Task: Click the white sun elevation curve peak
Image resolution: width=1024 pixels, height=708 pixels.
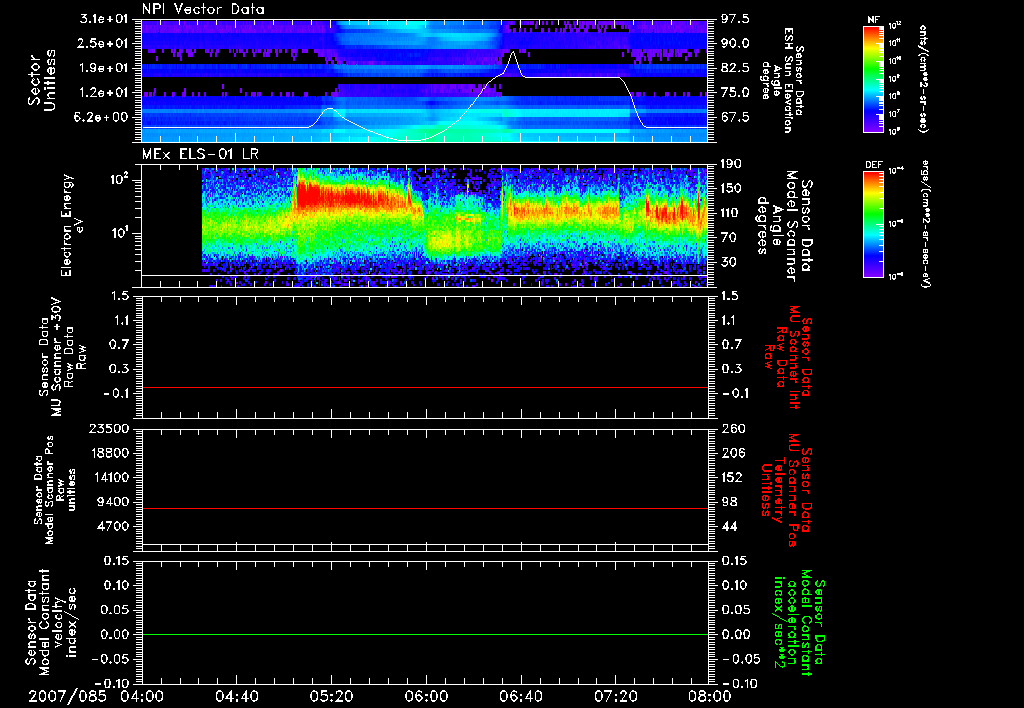Action: pos(514,53)
